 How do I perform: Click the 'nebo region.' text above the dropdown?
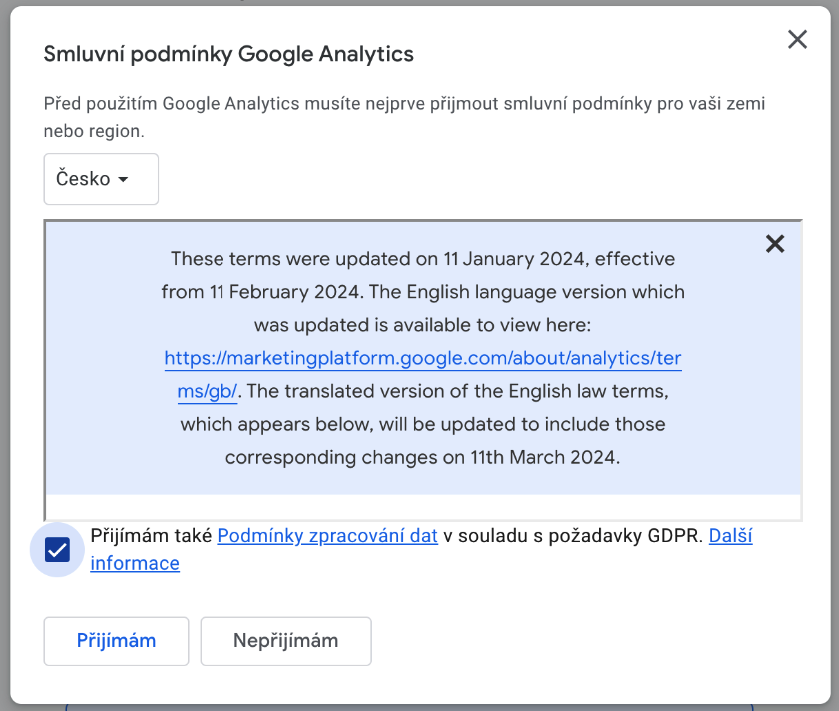tap(94, 131)
